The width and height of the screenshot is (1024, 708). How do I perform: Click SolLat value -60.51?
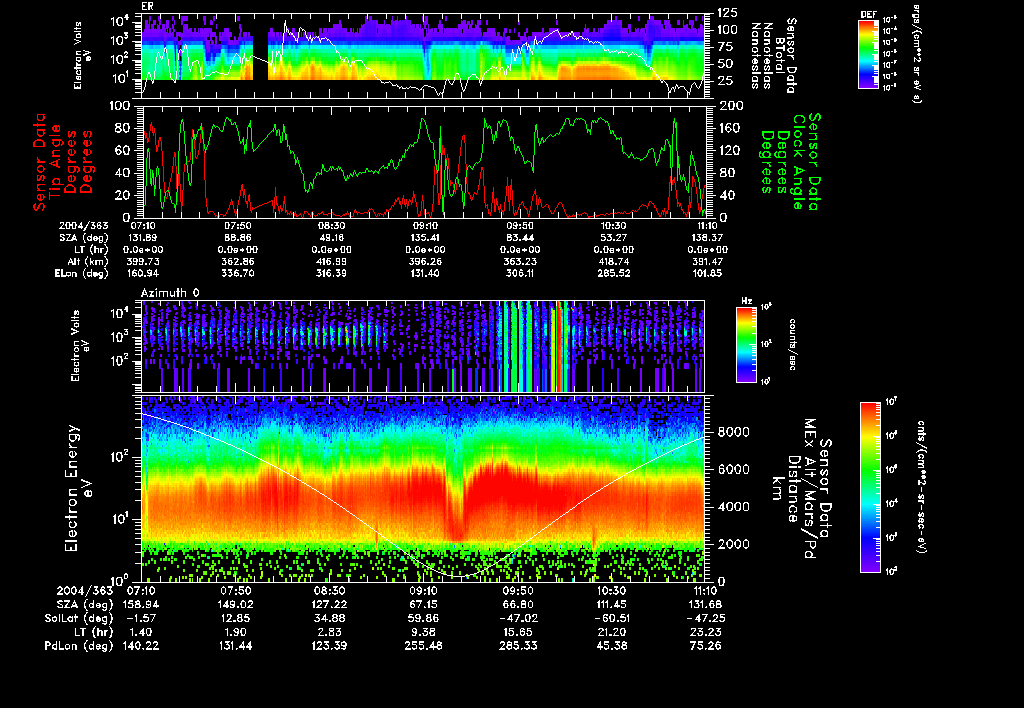(611, 619)
